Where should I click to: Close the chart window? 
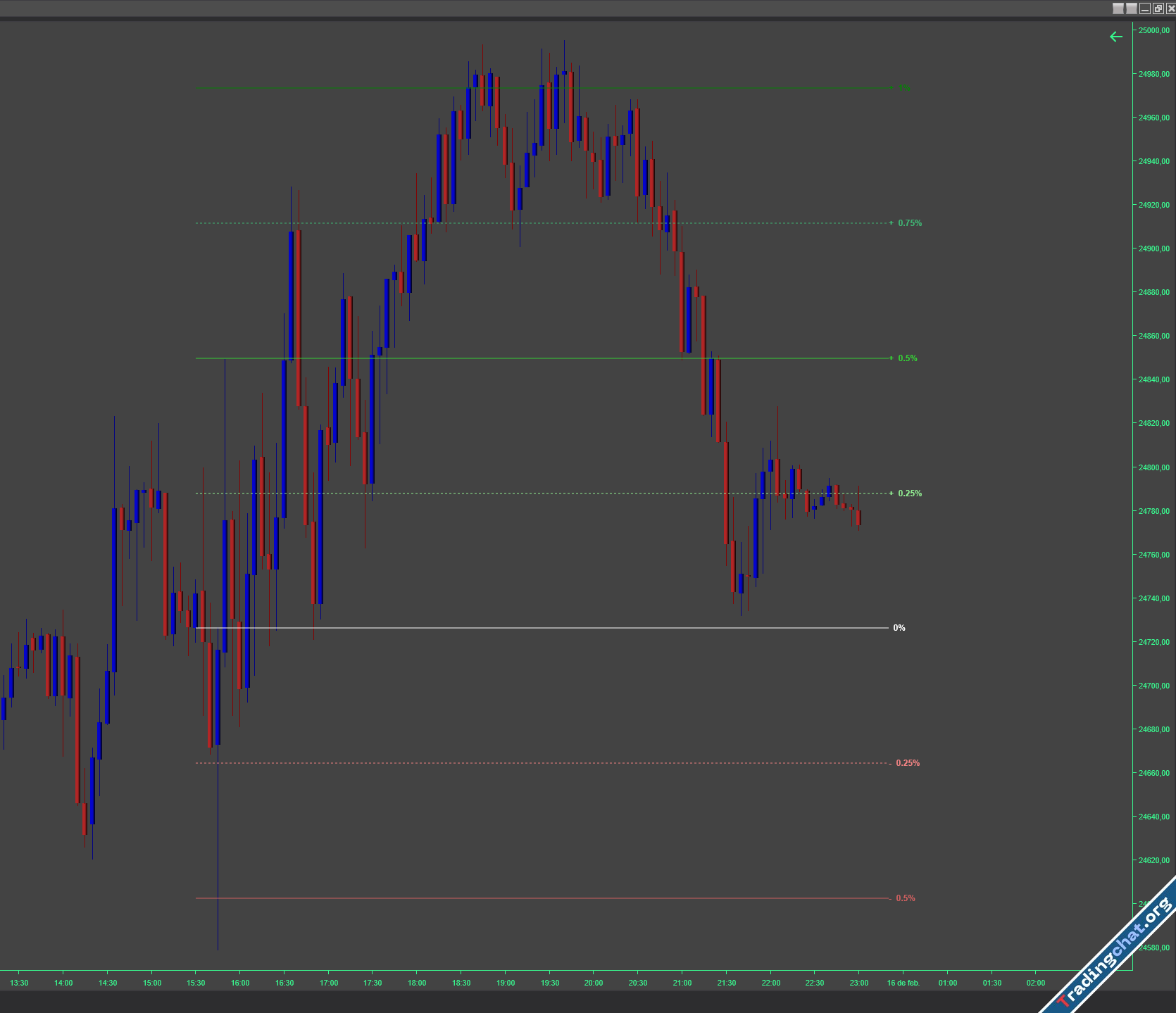(x=1171, y=8)
